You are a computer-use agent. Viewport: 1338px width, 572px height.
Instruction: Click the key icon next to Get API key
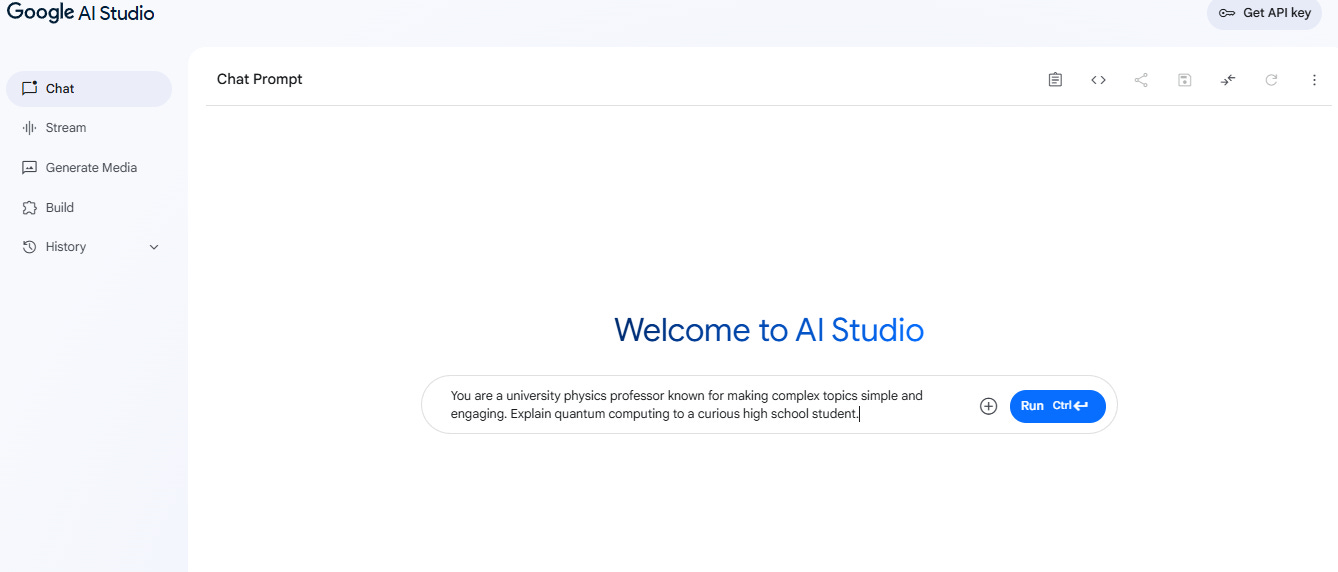coord(1226,13)
